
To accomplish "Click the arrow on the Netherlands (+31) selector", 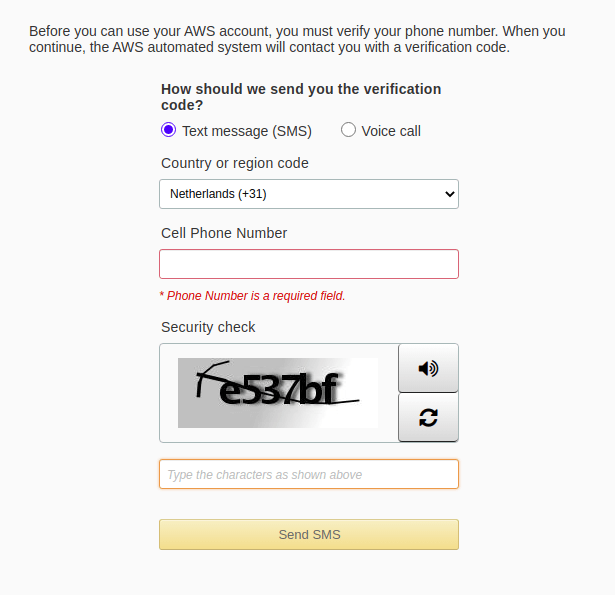I will (449, 194).
